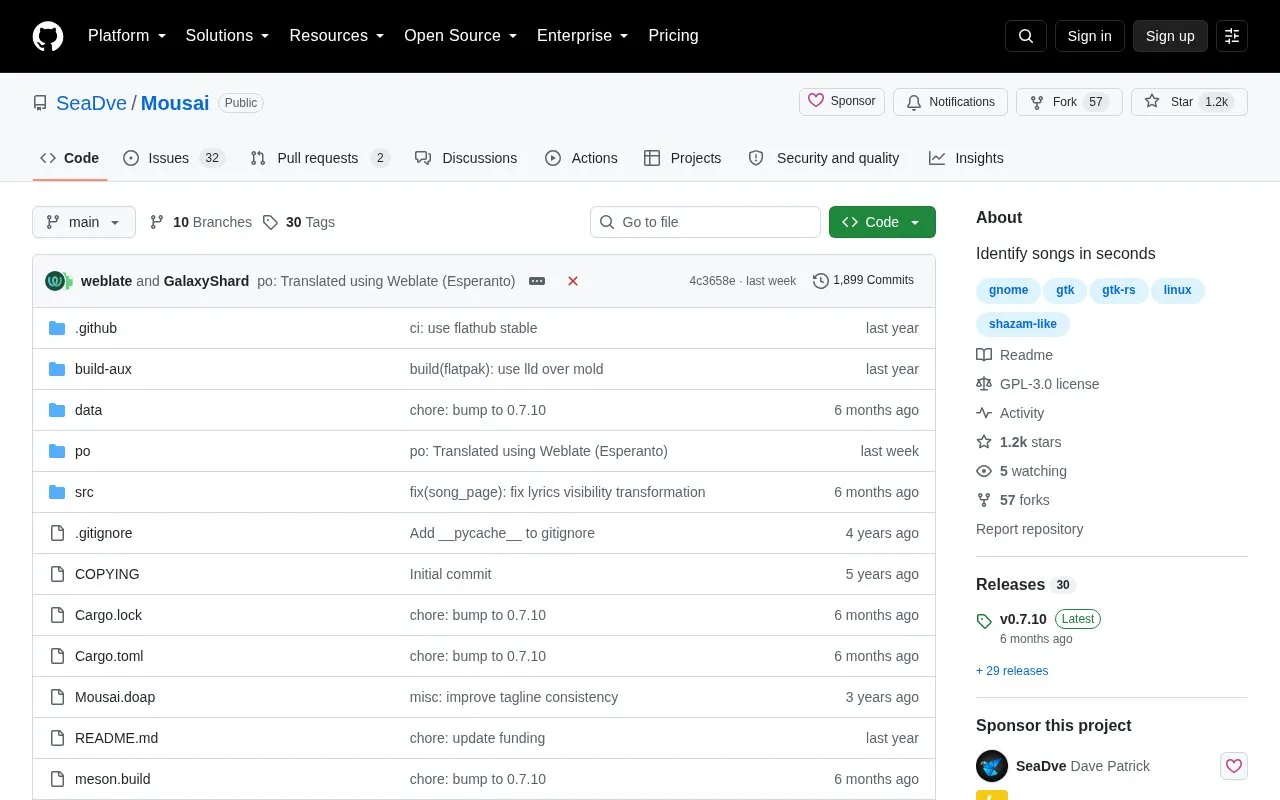The width and height of the screenshot is (1280, 800).
Task: Open the Cargo.toml file
Action: (x=109, y=656)
